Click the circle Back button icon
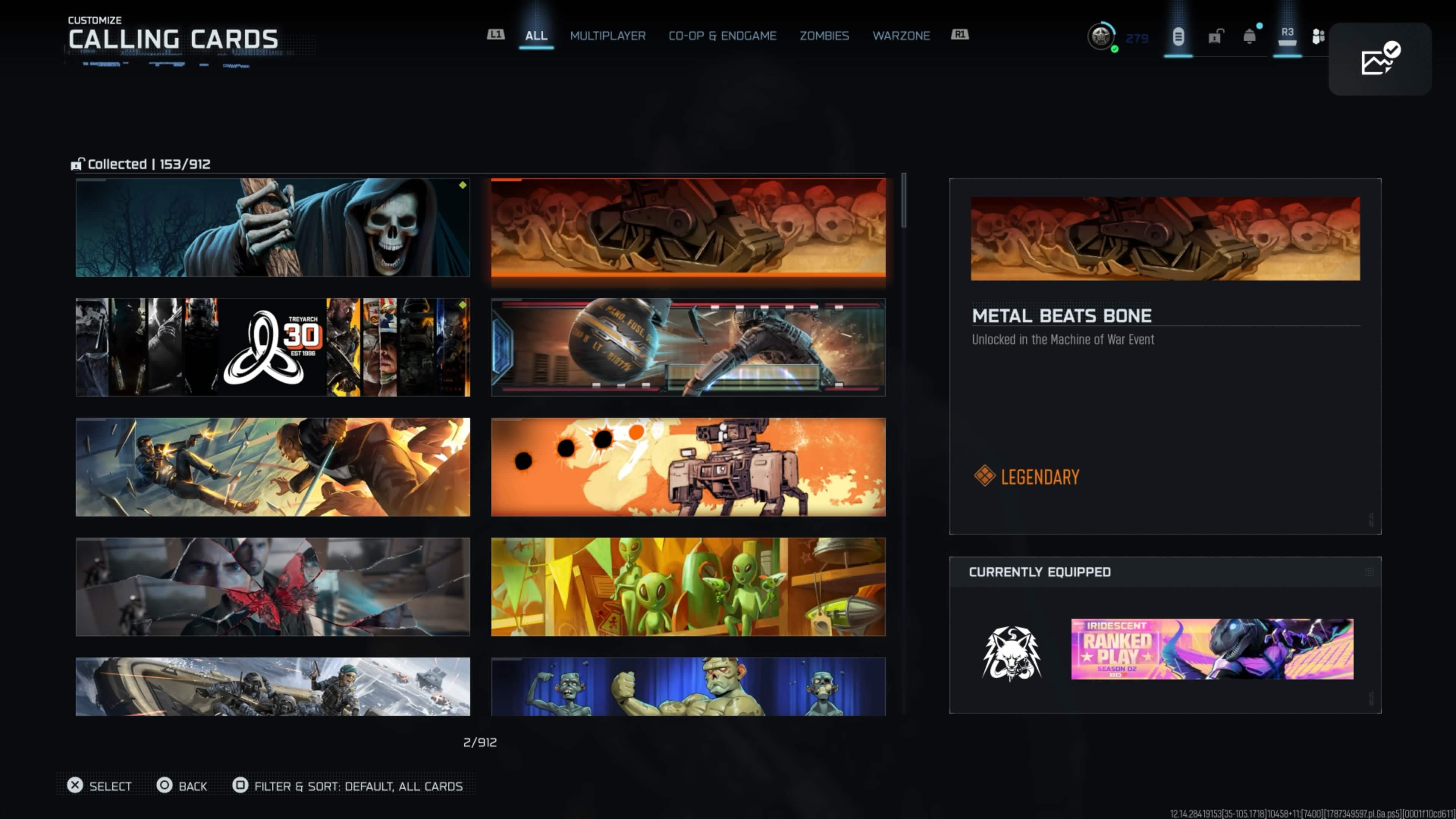1456x819 pixels. (165, 785)
